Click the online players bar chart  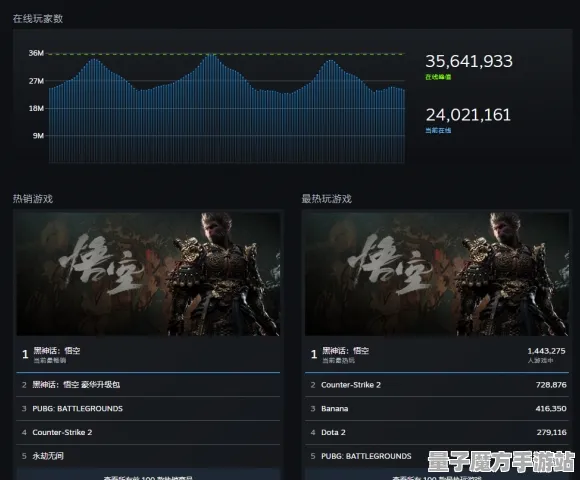227,108
